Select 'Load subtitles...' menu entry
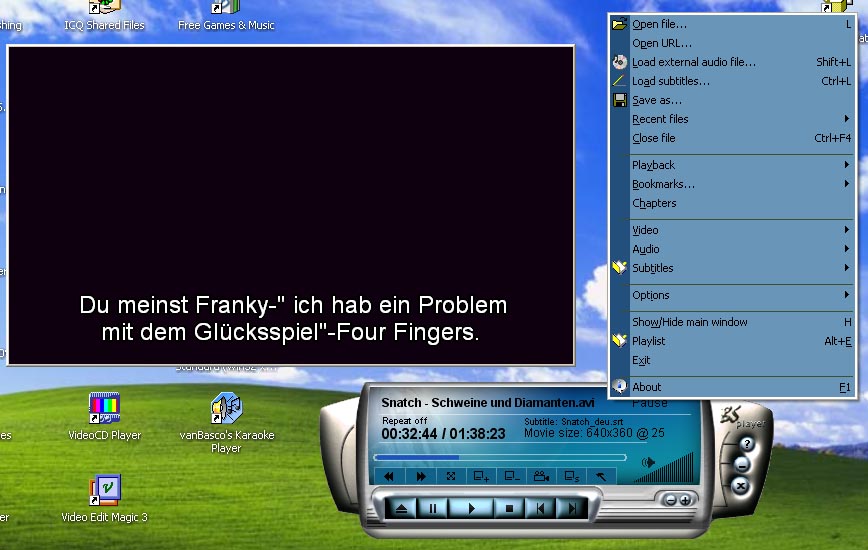Image resolution: width=868 pixels, height=550 pixels. pyautogui.click(x=732, y=81)
